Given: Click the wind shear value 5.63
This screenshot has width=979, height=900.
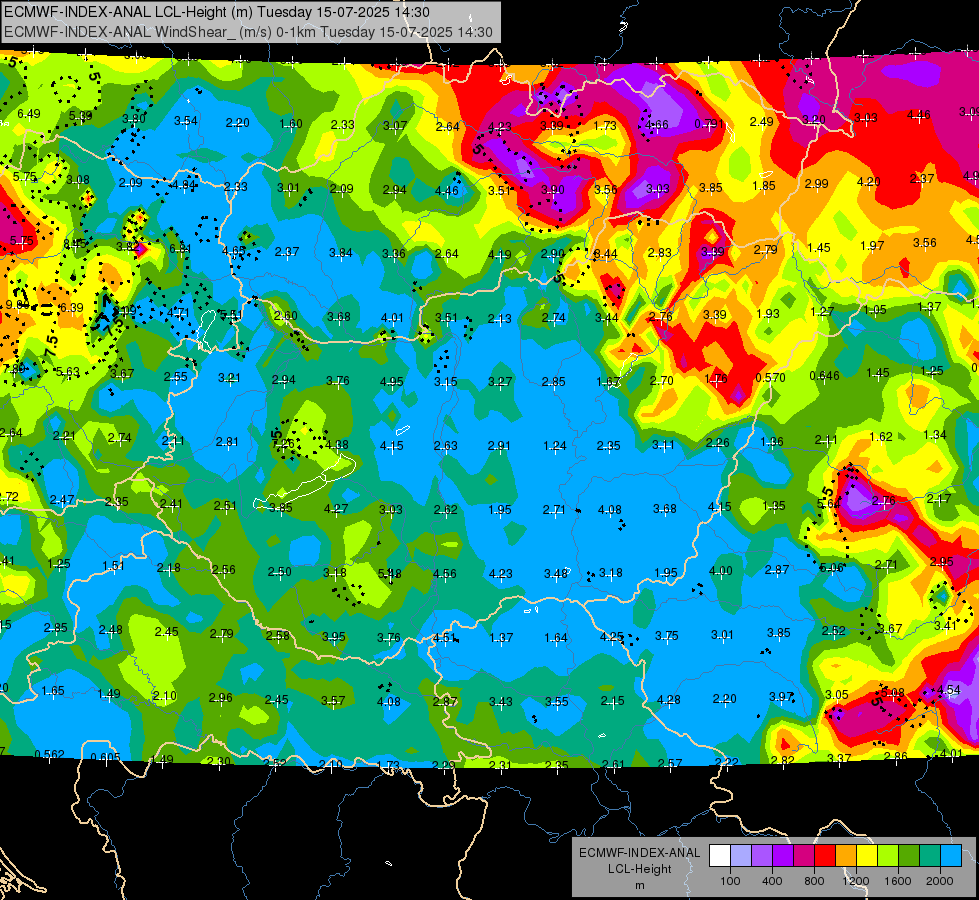Looking at the screenshot, I should pyautogui.click(x=67, y=372).
